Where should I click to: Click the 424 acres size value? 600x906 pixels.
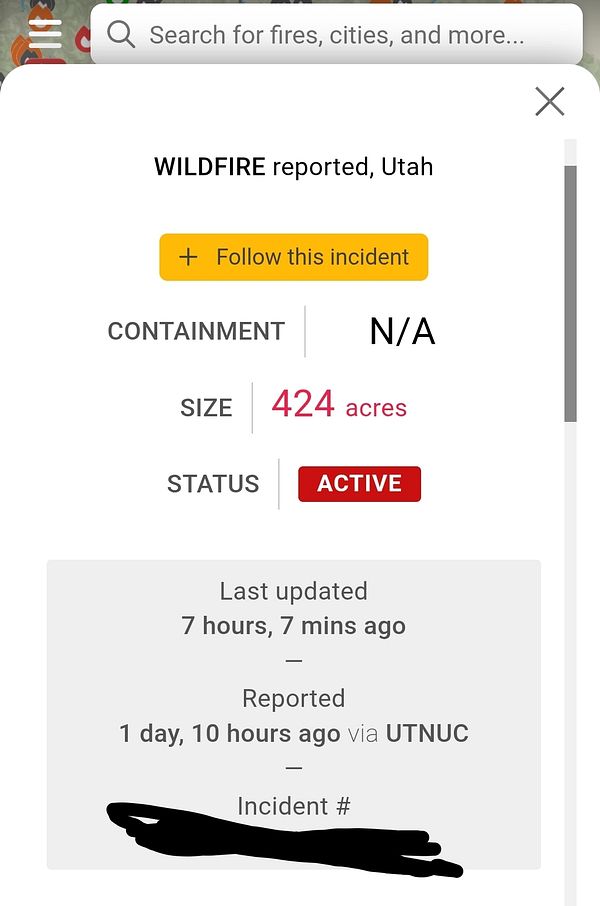340,405
